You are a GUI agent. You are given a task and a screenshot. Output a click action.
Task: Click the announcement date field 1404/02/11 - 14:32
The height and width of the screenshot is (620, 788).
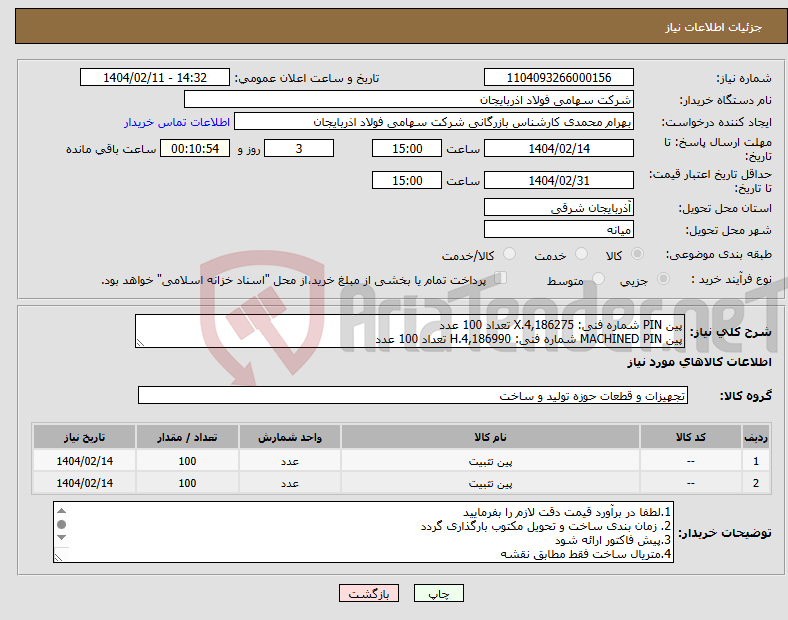(155, 78)
